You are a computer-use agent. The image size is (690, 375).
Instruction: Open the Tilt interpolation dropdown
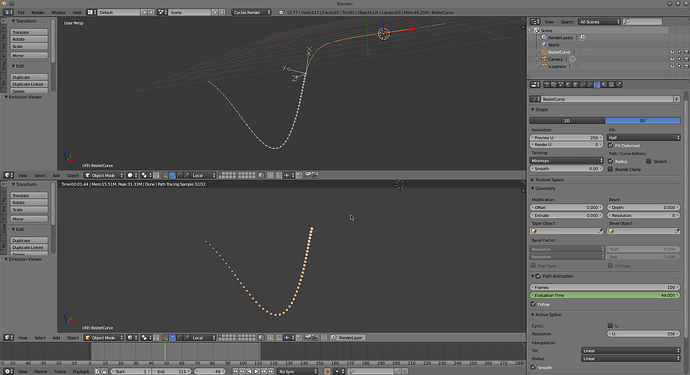pos(631,351)
